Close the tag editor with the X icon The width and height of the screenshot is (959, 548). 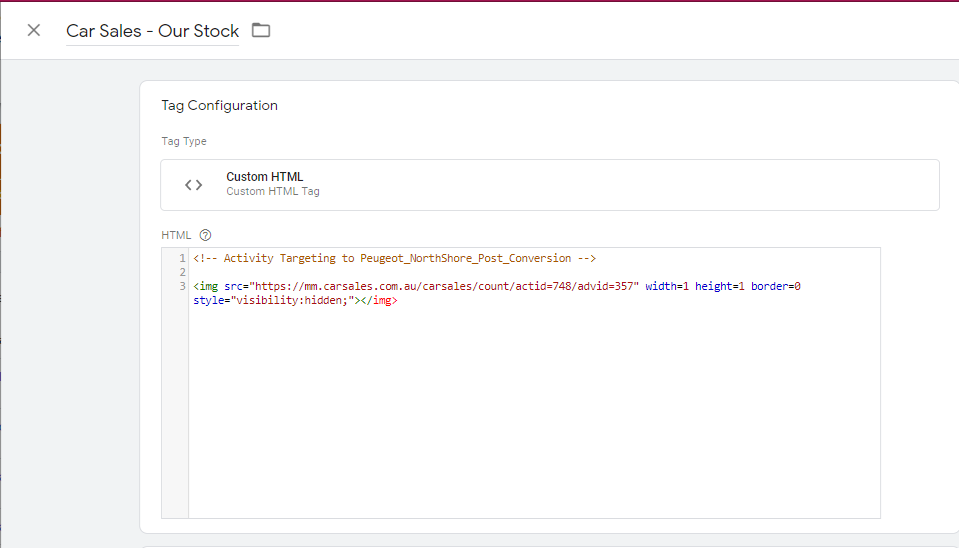(34, 31)
